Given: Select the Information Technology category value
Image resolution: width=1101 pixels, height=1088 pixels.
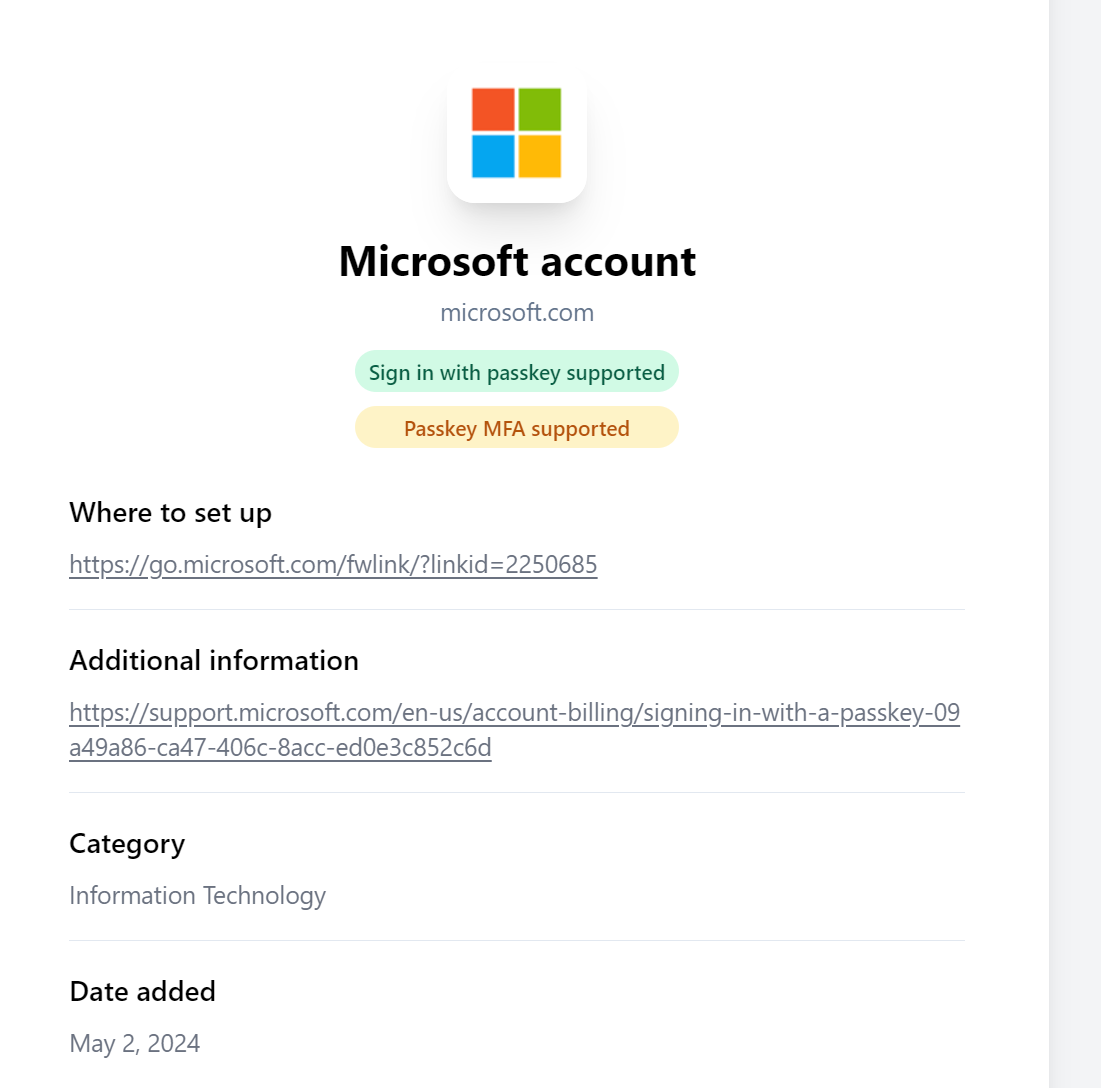Looking at the screenshot, I should click(x=197, y=895).
